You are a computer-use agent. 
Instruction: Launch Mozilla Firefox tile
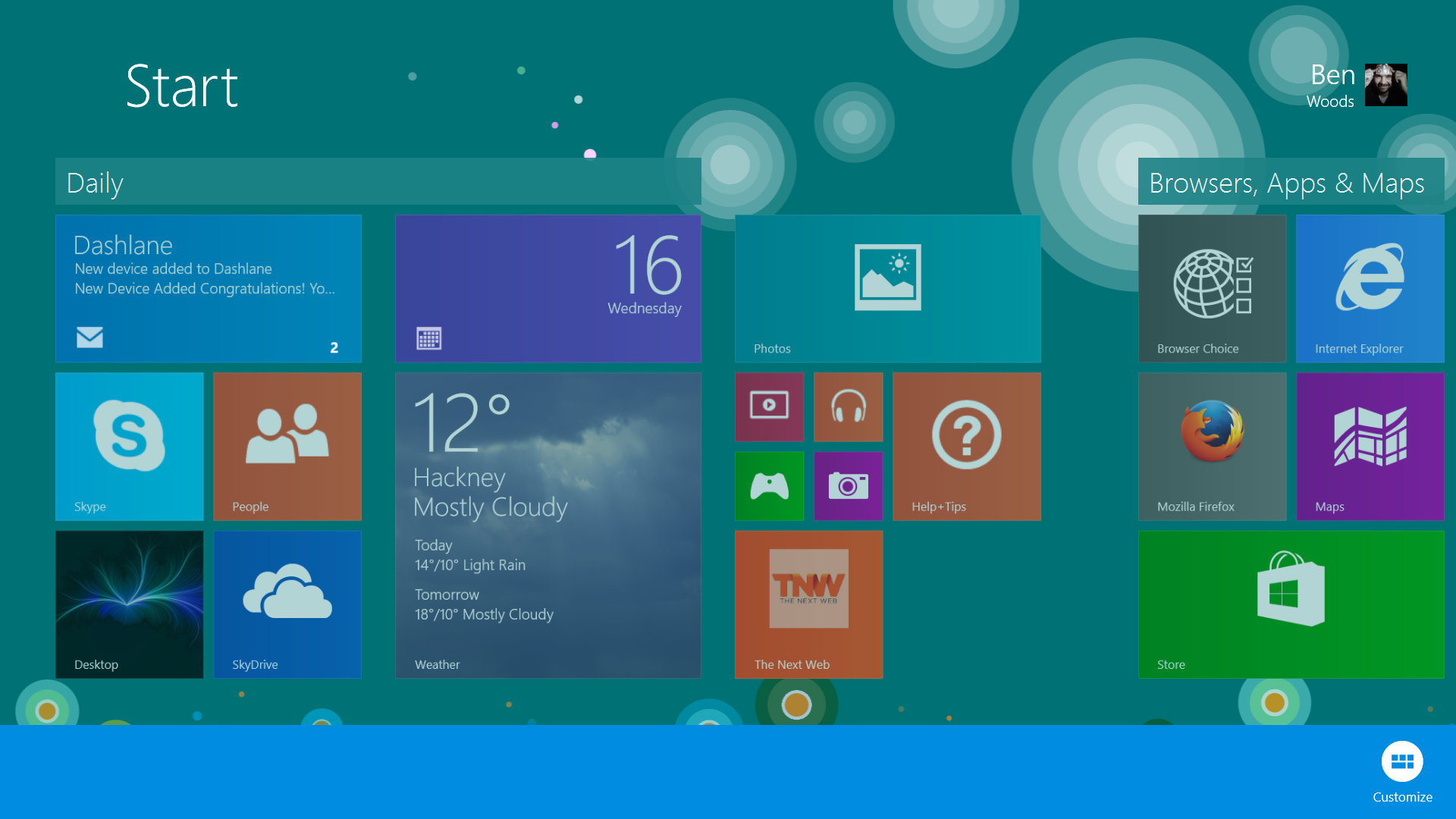1213,447
